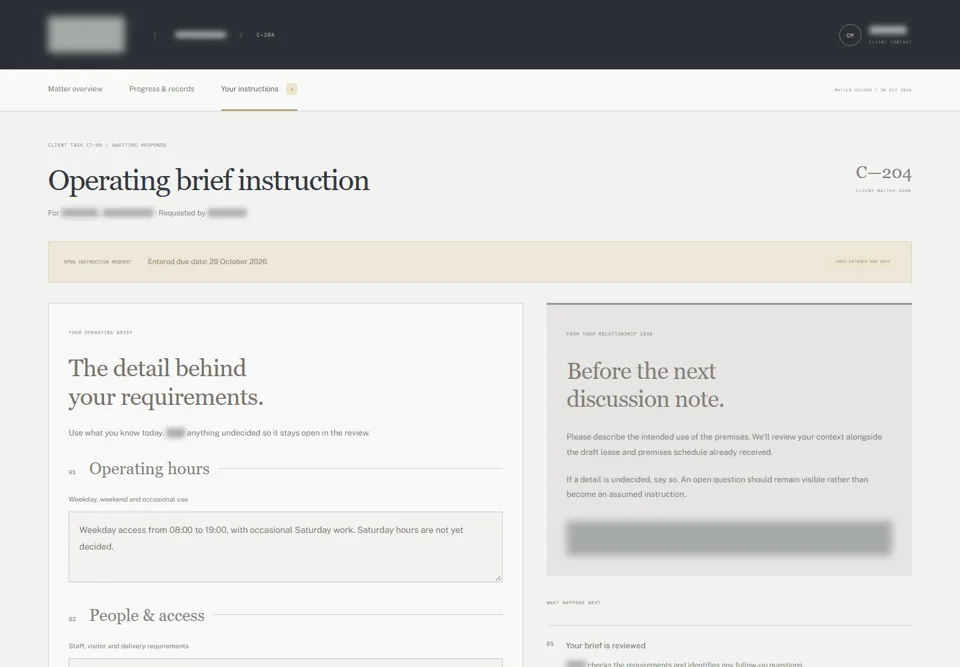This screenshot has height=667, width=960.
Task: Click 'The detail behind your requirements.' heading
Action: [166, 382]
